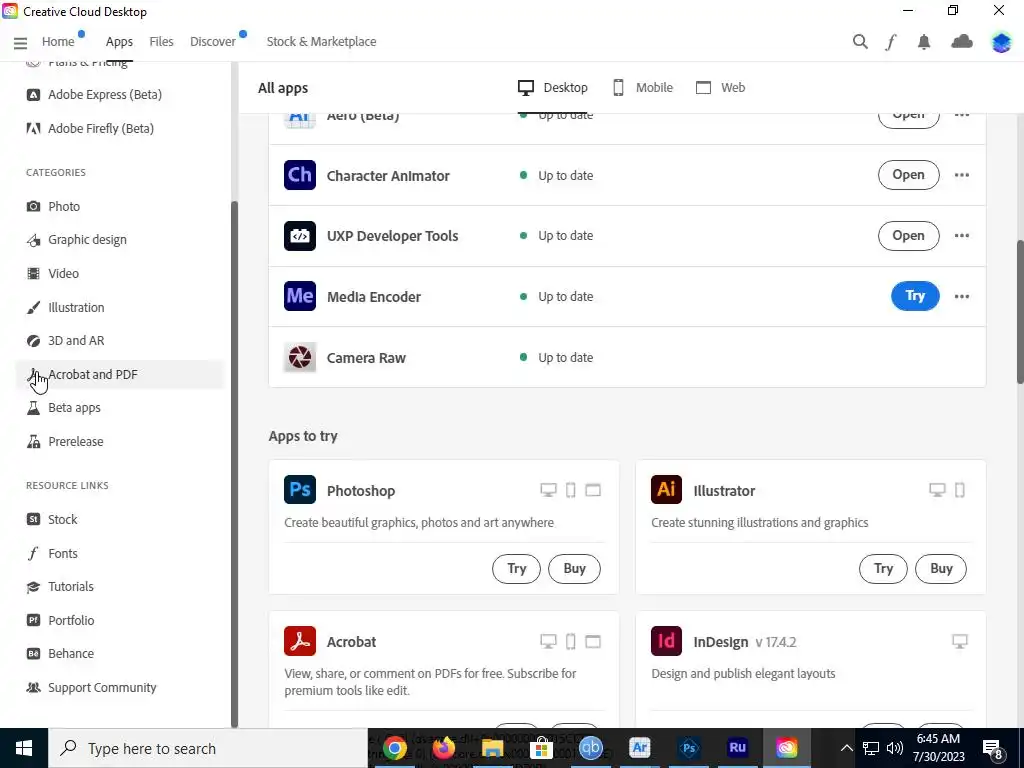Viewport: 1024px width, 768px height.
Task: Click the Photoshop Ps icon in Apps to try
Action: (300, 489)
